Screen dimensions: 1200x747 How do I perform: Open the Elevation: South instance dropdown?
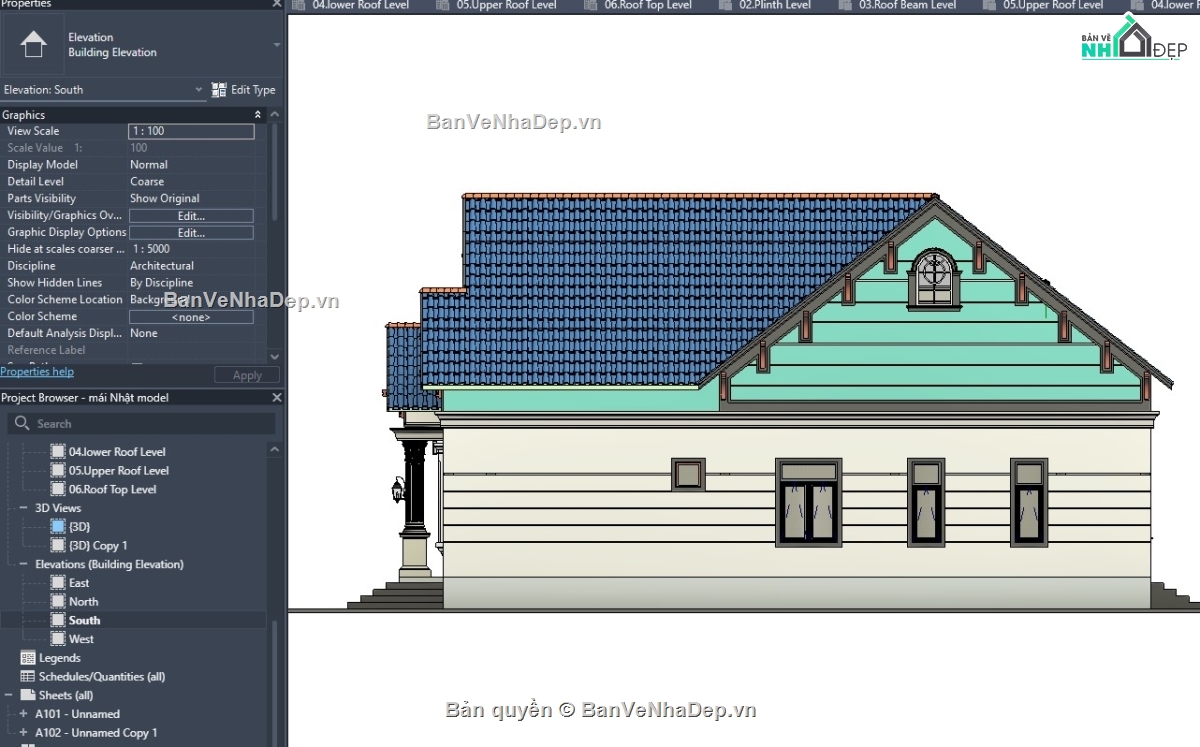(x=198, y=90)
